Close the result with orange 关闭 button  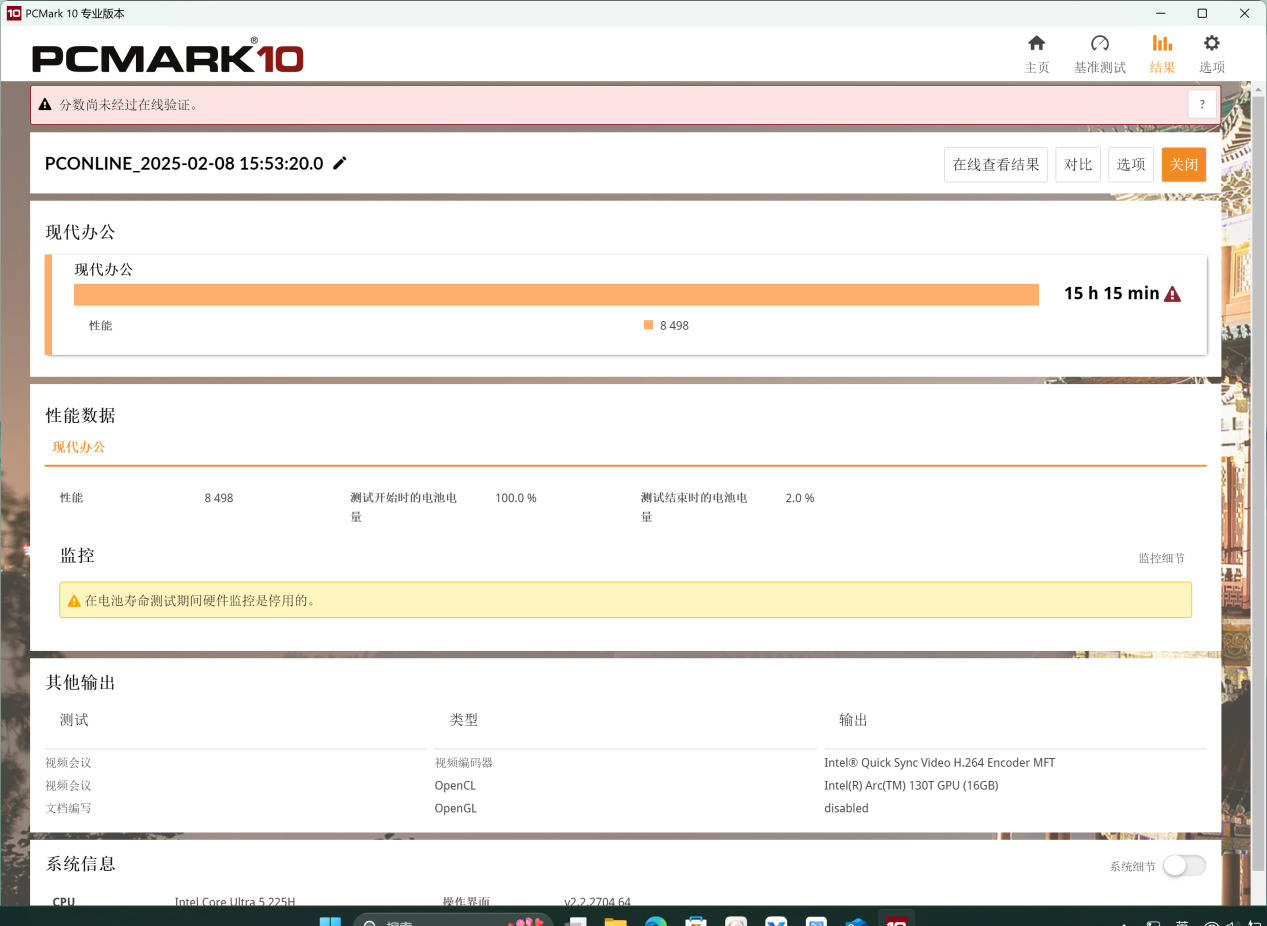[x=1184, y=165]
